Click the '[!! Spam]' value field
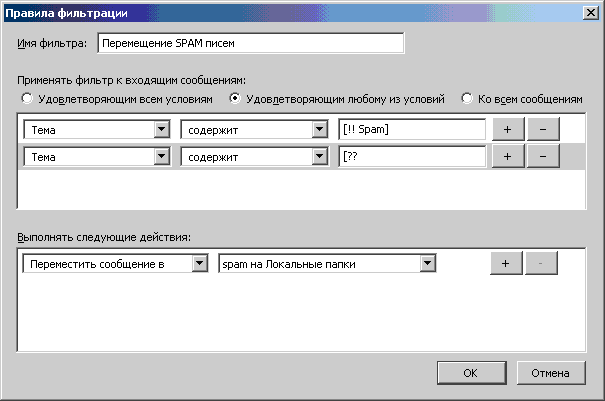The image size is (605, 401). 411,129
